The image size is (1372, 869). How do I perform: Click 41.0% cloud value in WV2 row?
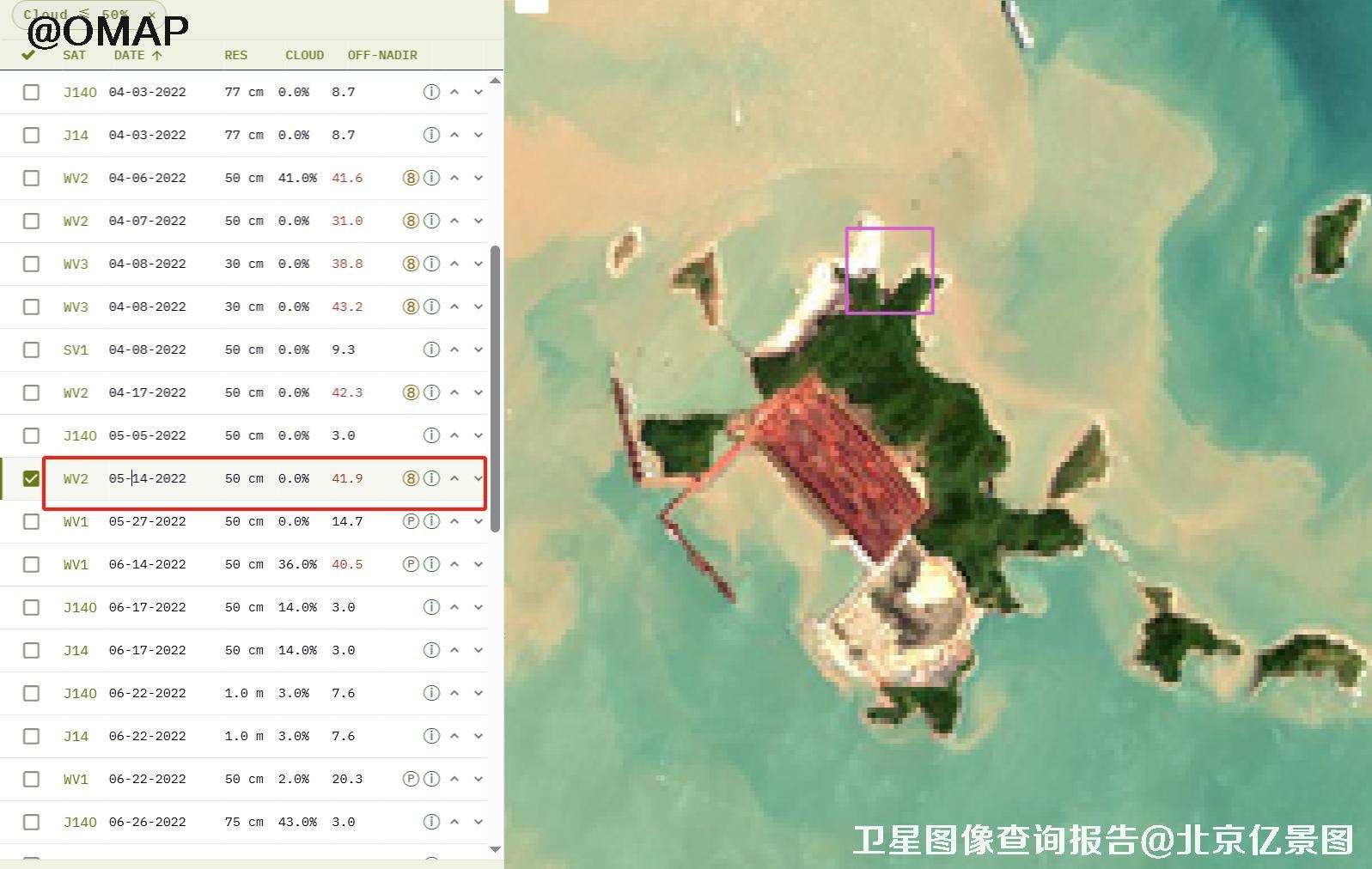(297, 178)
